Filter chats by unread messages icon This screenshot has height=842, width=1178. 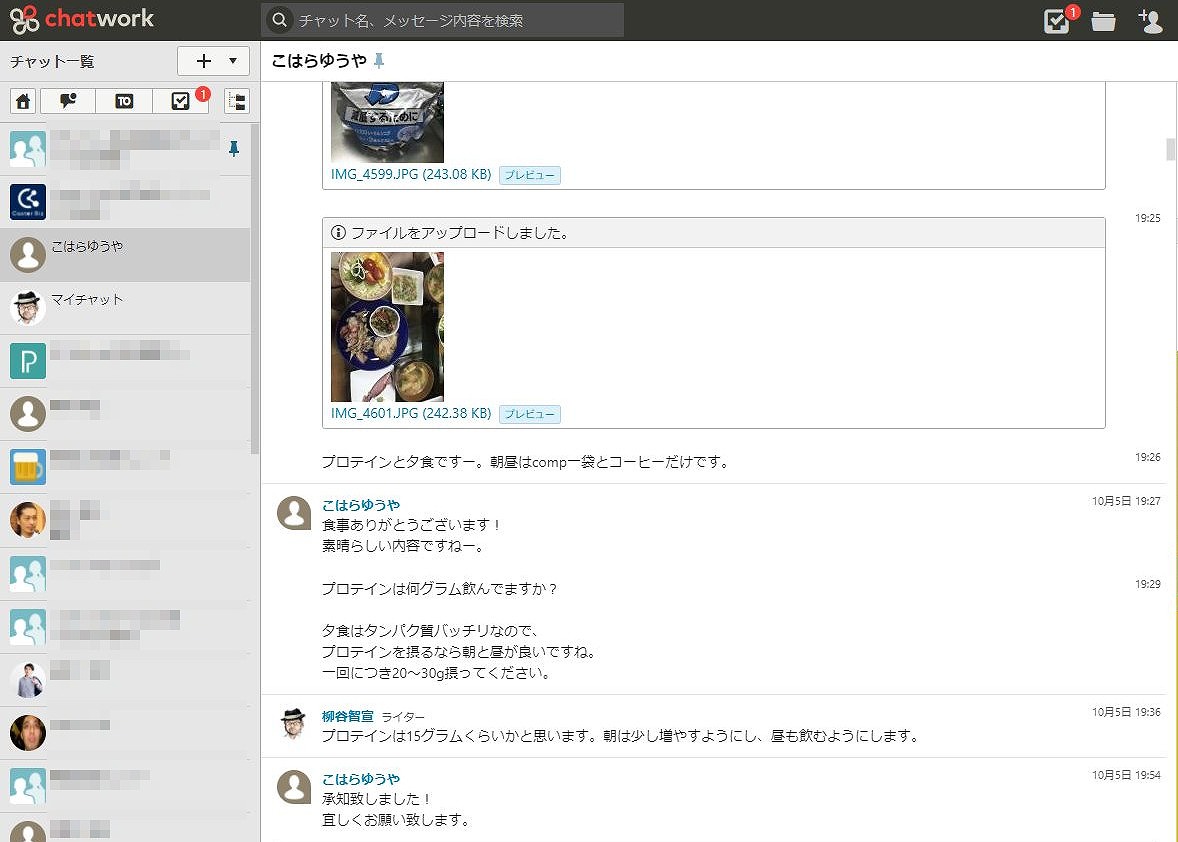pos(68,101)
